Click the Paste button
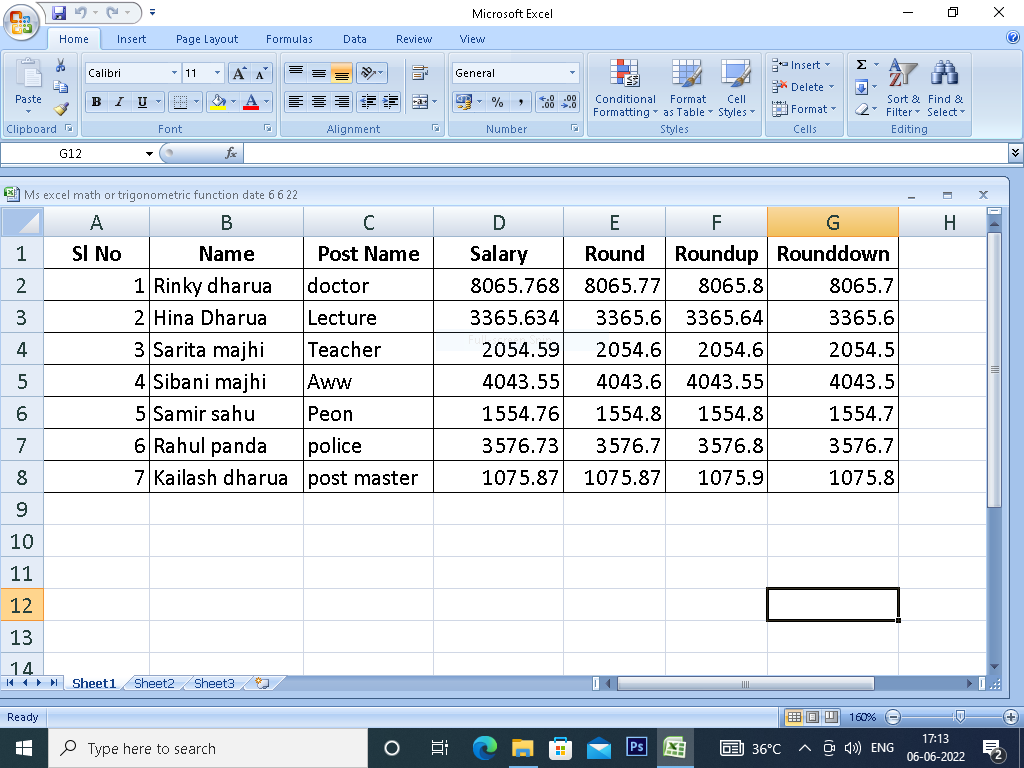The height and width of the screenshot is (768, 1024). click(28, 85)
